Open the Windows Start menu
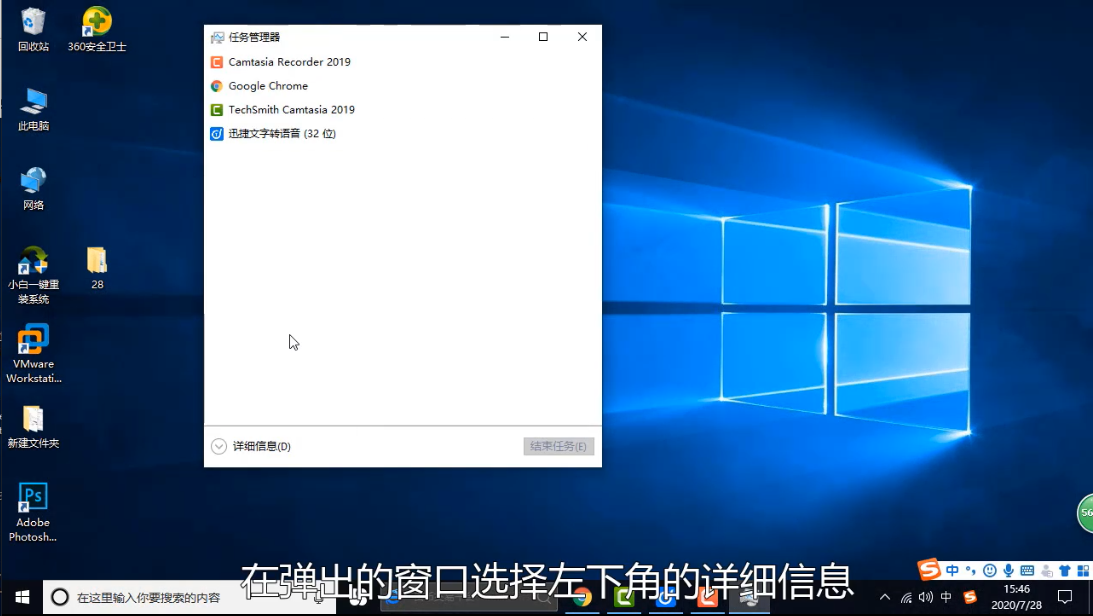The width and height of the screenshot is (1093, 616). [21, 597]
